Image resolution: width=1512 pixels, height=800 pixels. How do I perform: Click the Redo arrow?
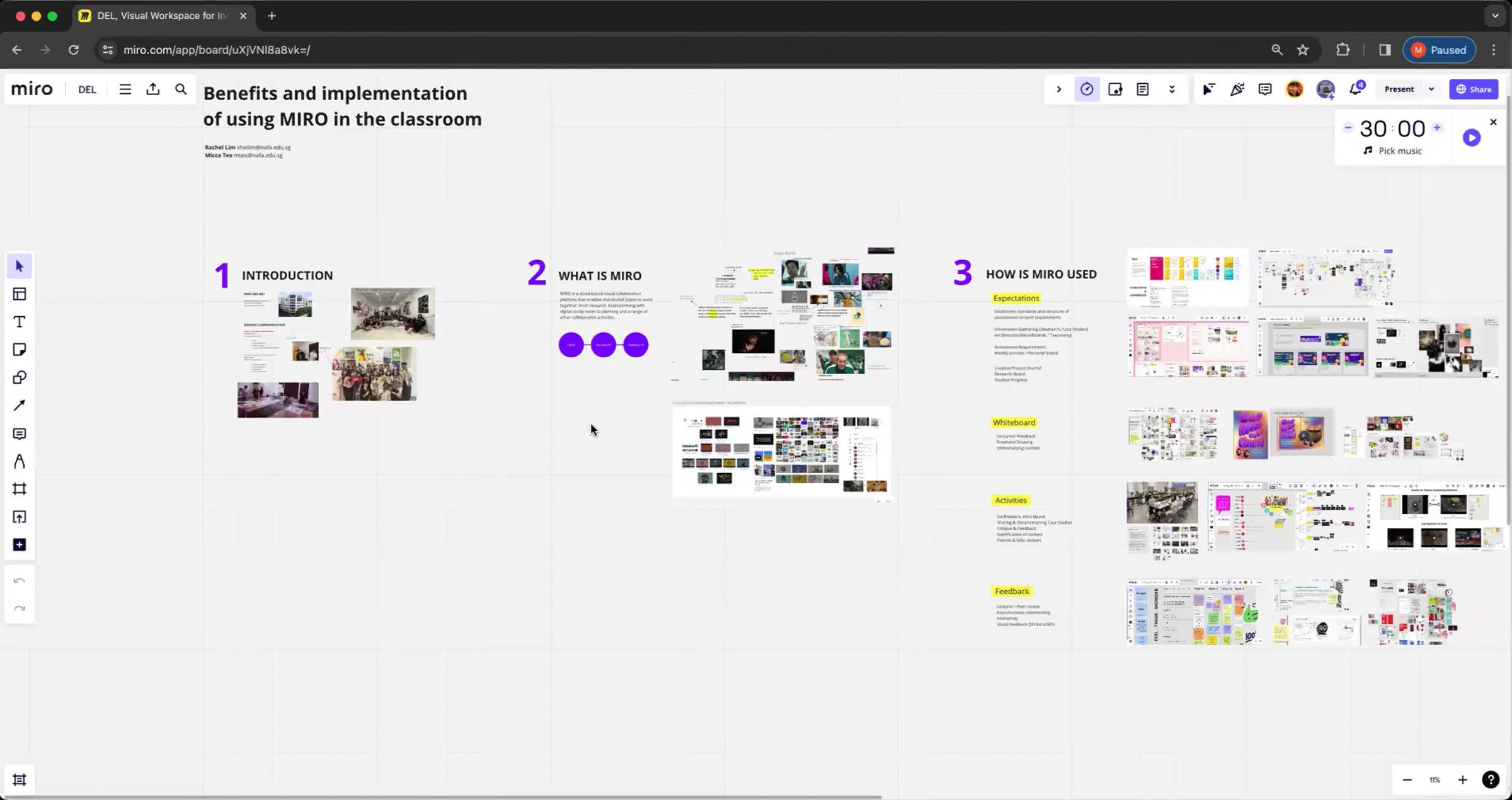point(20,609)
